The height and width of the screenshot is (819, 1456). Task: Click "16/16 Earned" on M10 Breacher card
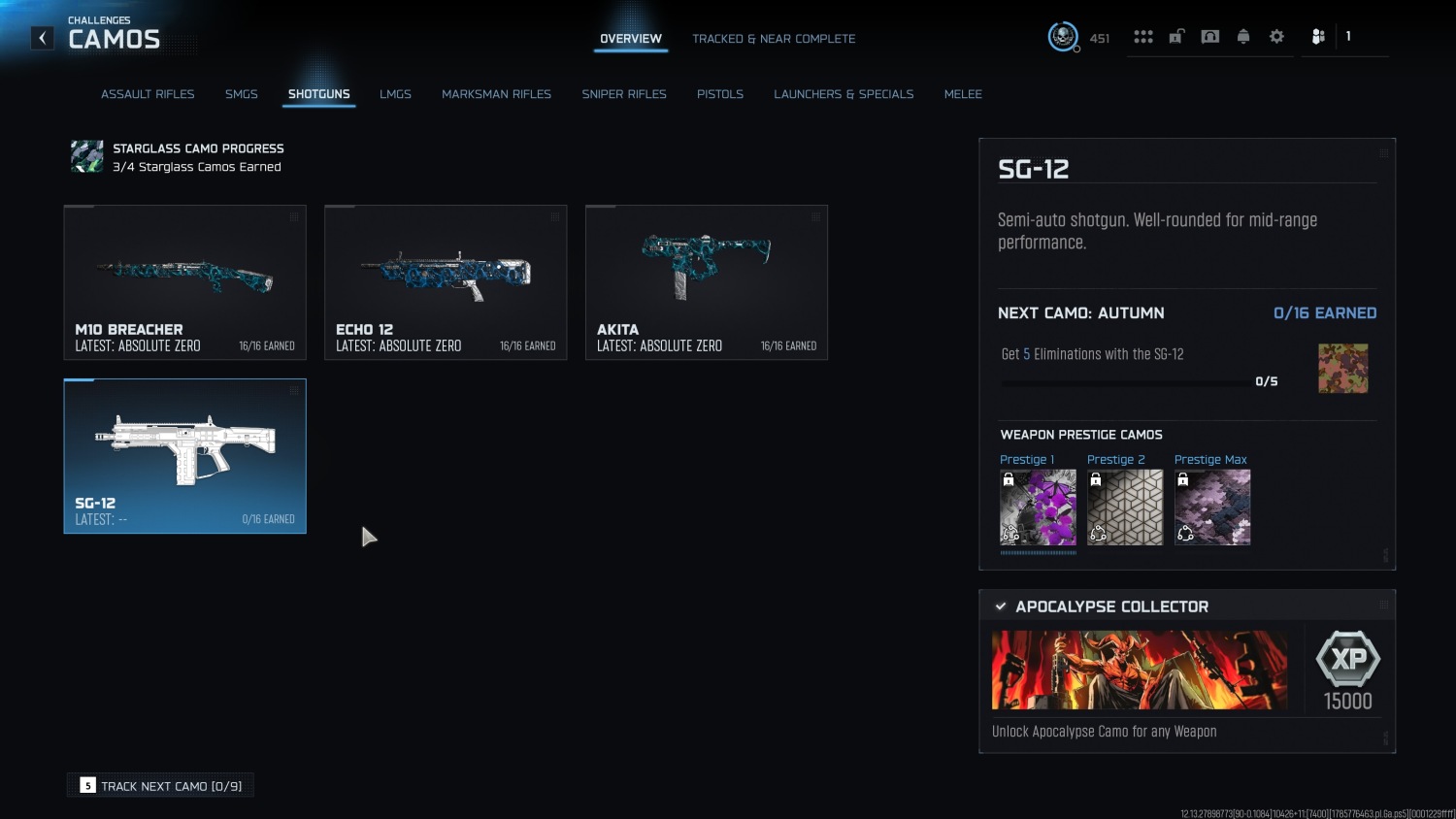(267, 345)
